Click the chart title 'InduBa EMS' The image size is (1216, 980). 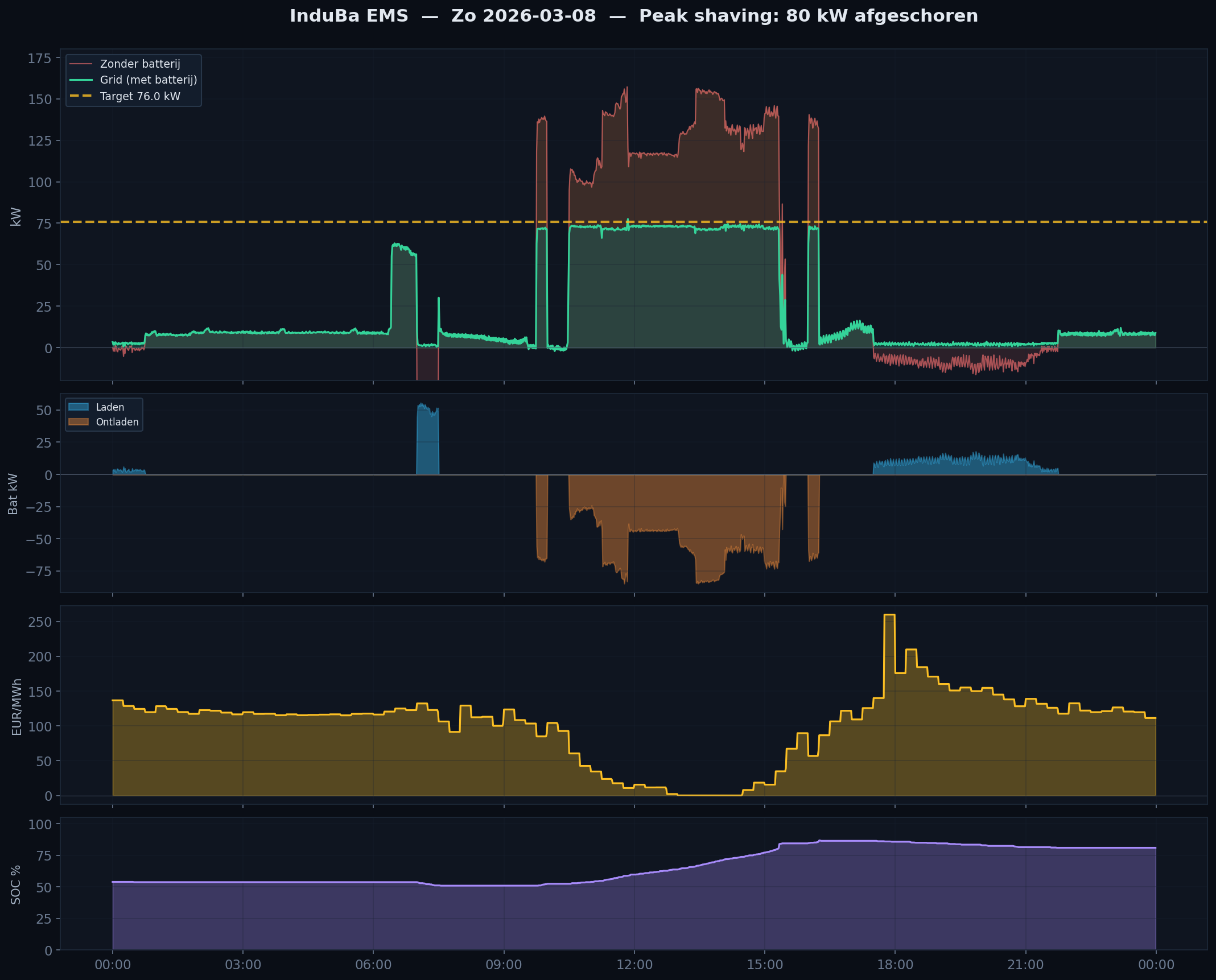[x=349, y=16]
